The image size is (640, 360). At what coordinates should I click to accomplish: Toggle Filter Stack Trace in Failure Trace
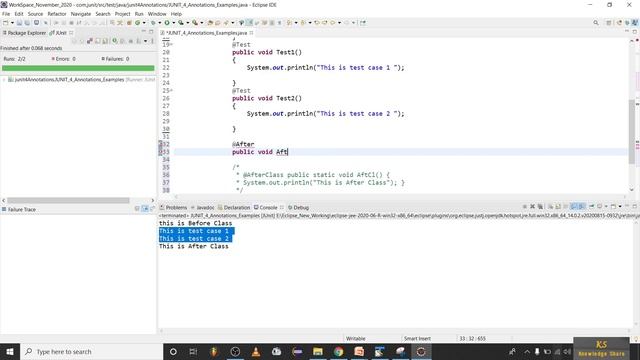click(x=145, y=209)
